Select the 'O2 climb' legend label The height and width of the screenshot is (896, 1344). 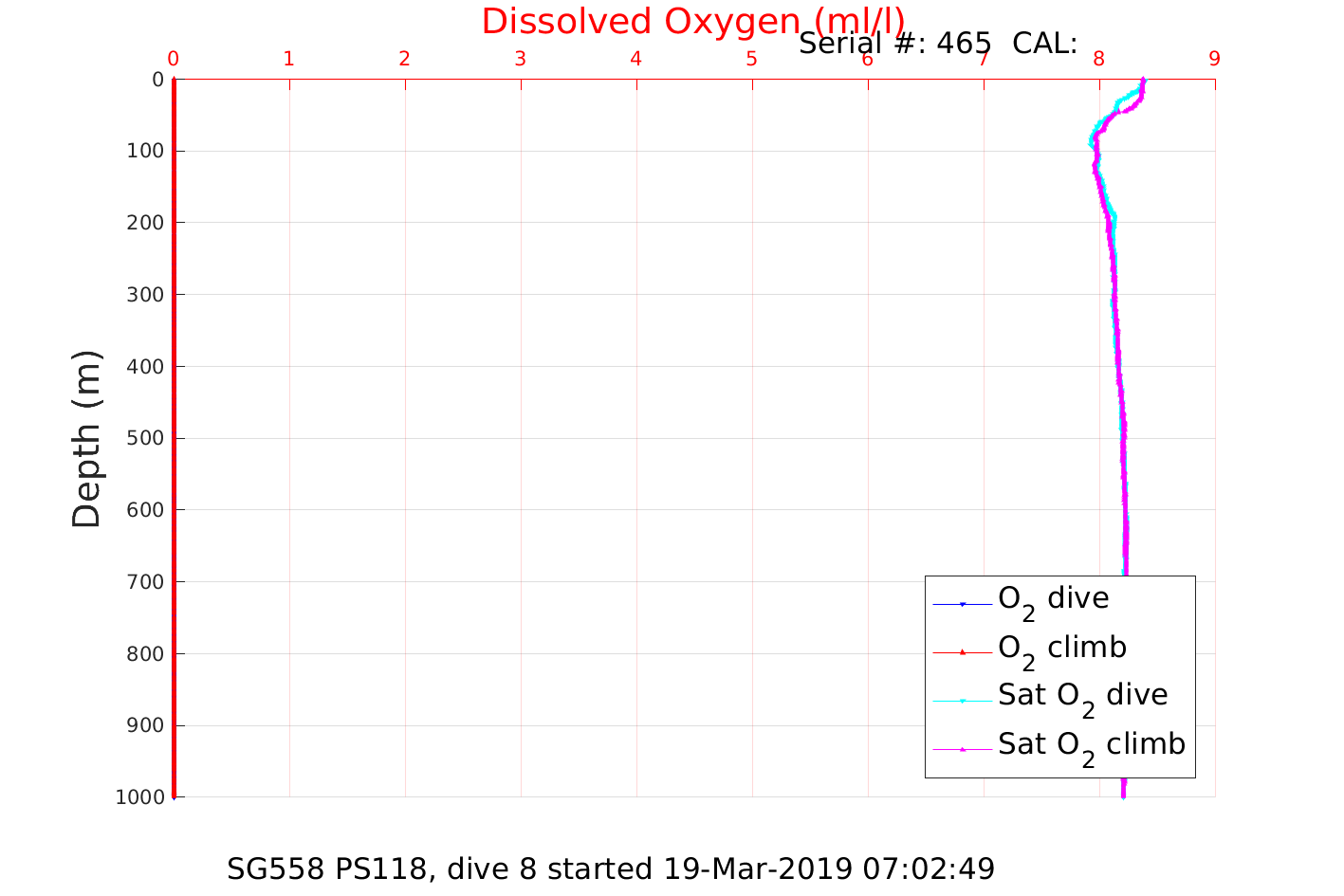[x=1061, y=649]
